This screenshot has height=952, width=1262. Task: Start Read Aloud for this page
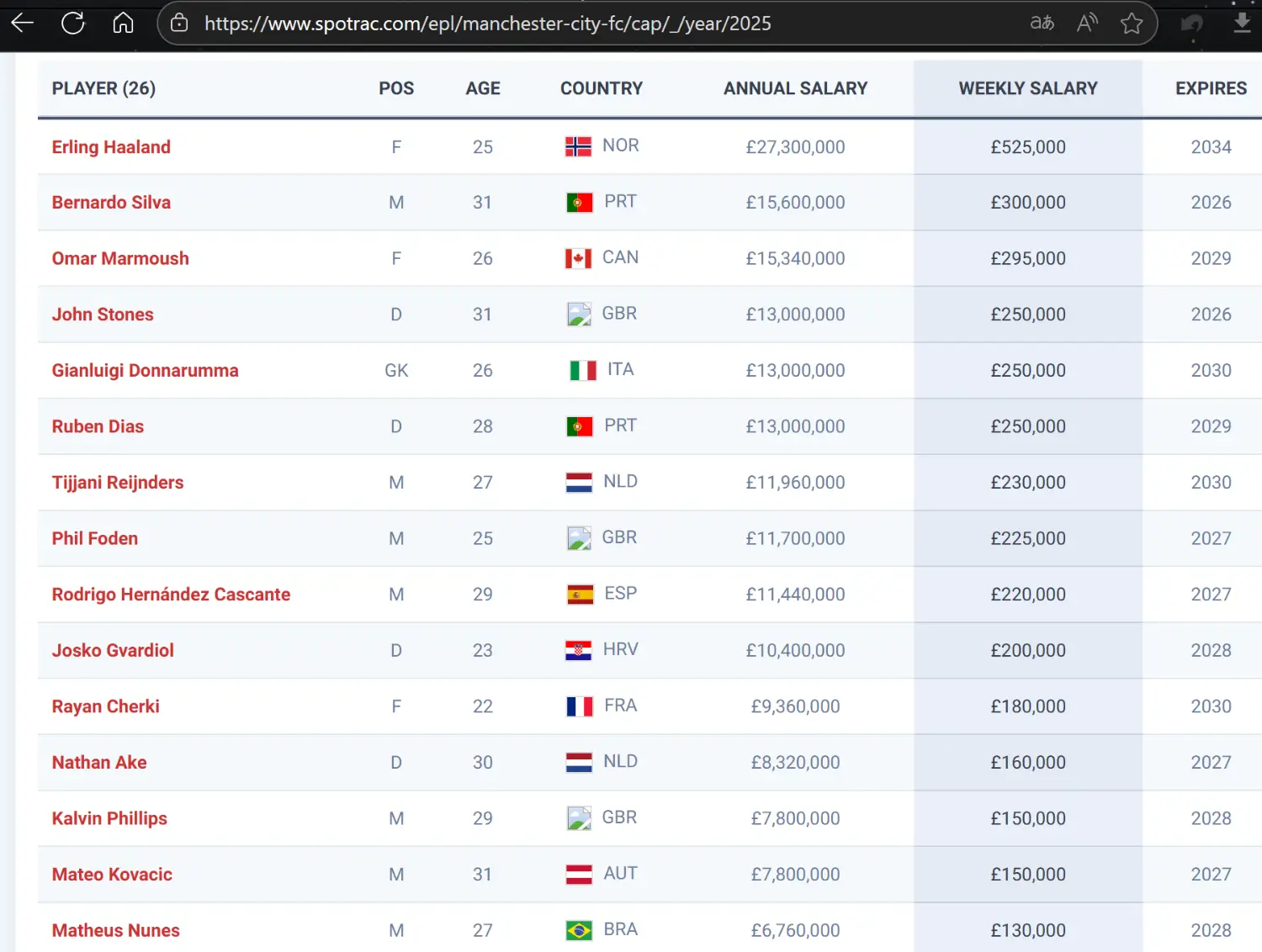tap(1087, 23)
